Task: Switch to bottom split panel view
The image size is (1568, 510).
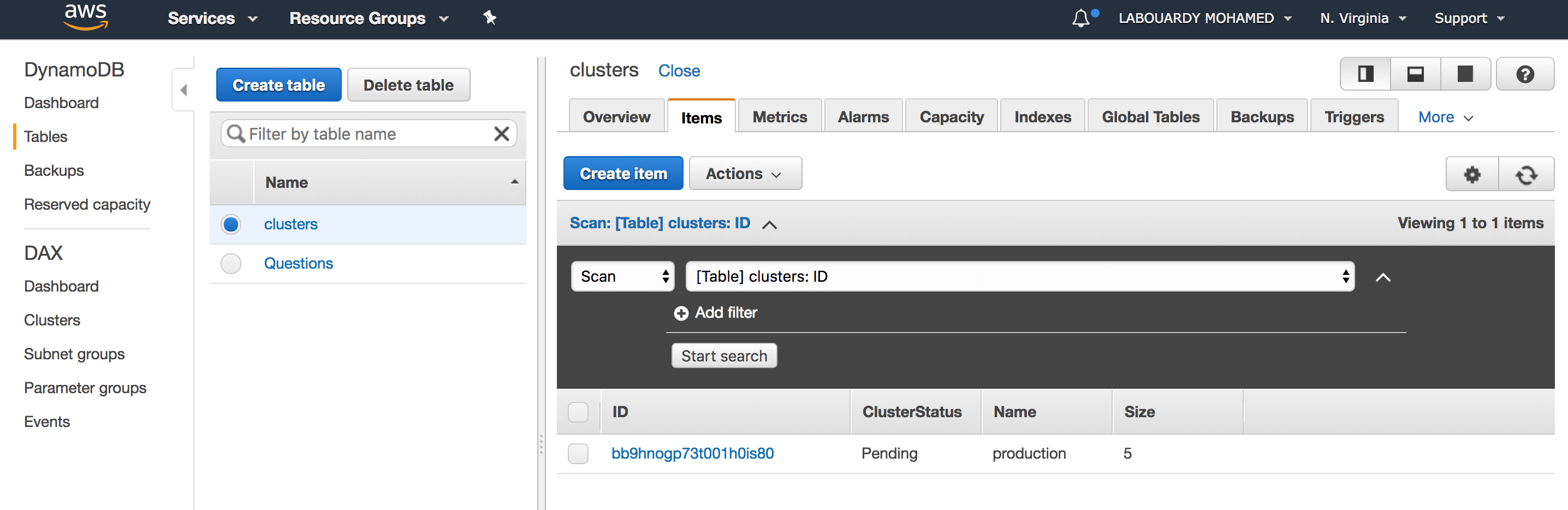Action: (x=1415, y=74)
